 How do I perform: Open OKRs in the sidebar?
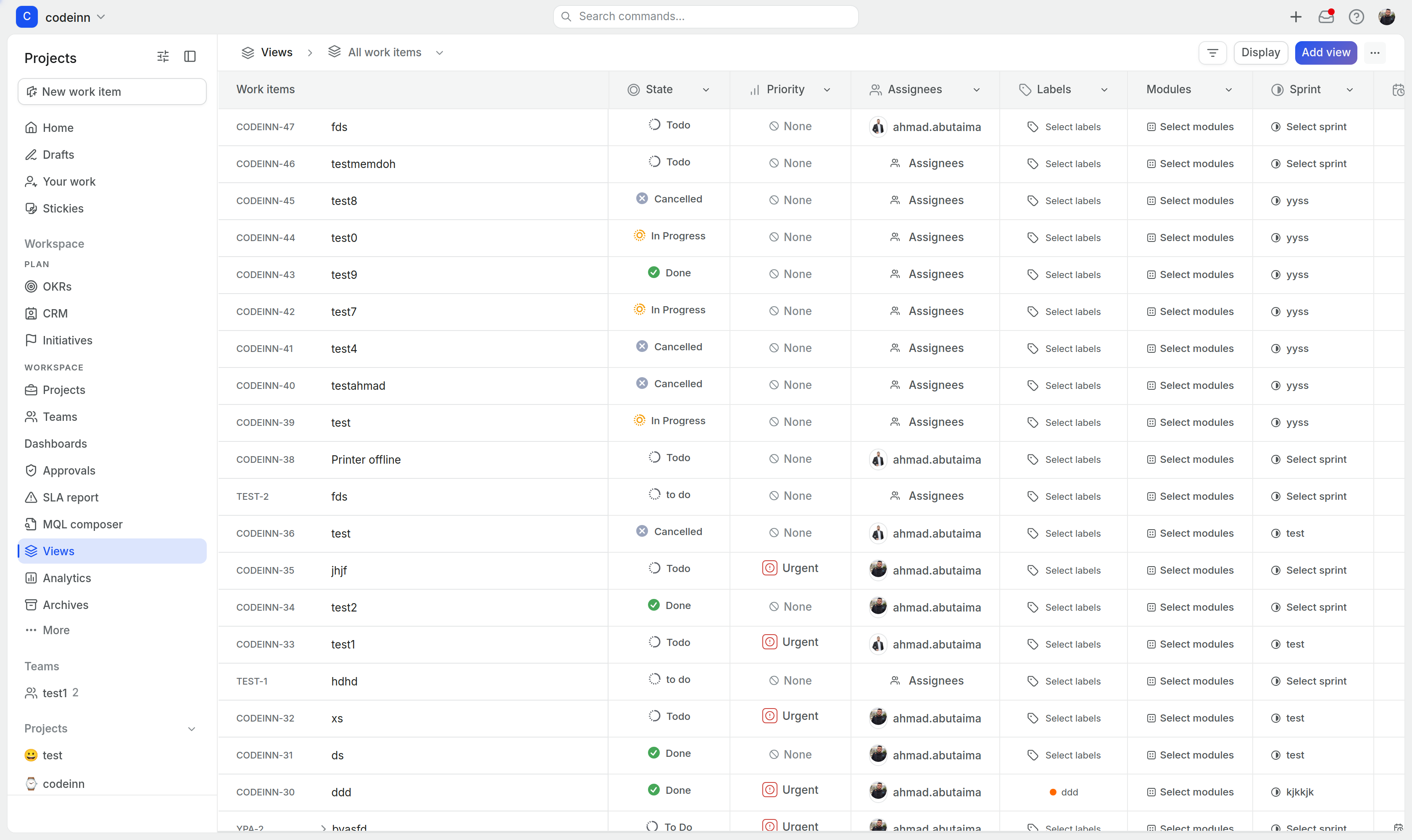tap(112, 286)
